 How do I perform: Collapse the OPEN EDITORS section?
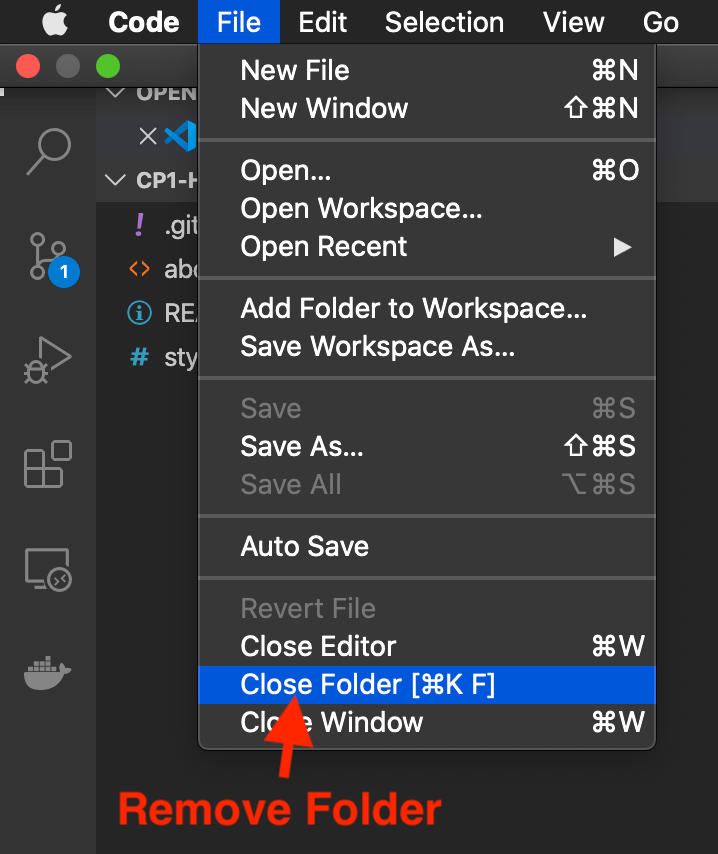[116, 92]
